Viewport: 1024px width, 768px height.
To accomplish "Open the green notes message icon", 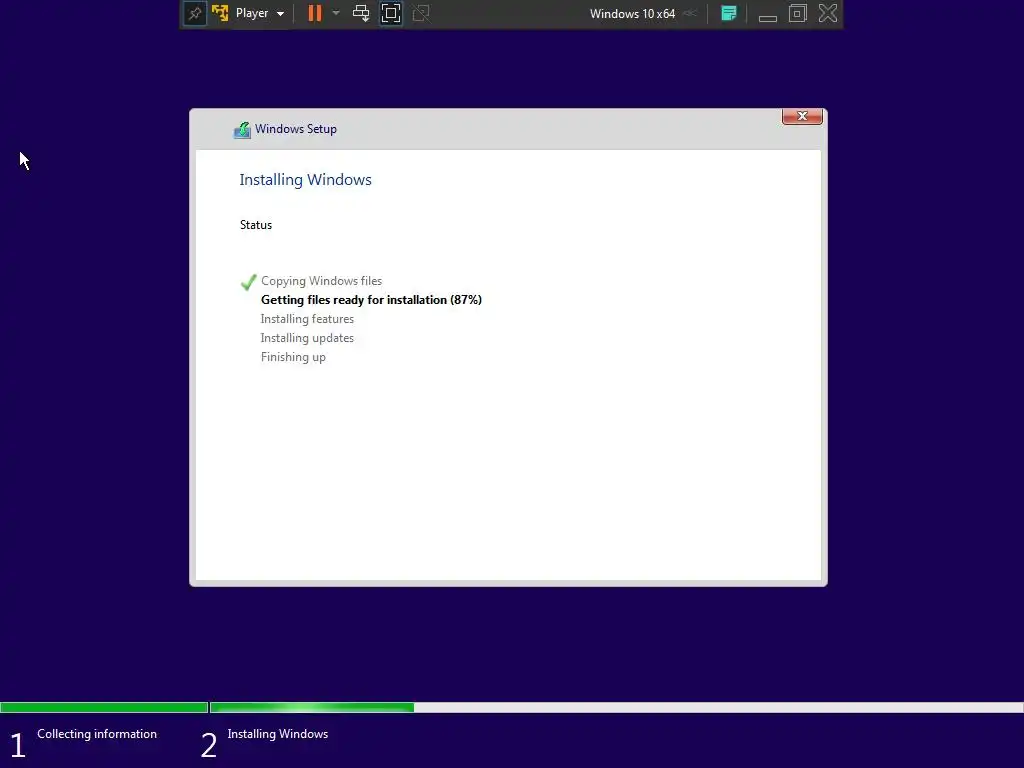I will tap(729, 13).
